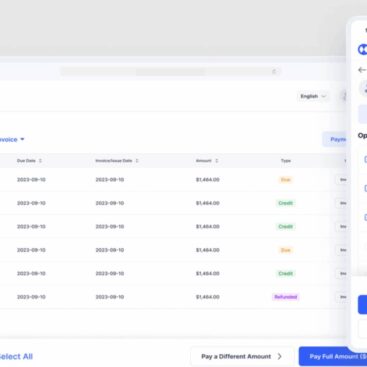Sort by Invoice/Issue Date column
This screenshot has height=367, width=367.
pyautogui.click(x=137, y=161)
